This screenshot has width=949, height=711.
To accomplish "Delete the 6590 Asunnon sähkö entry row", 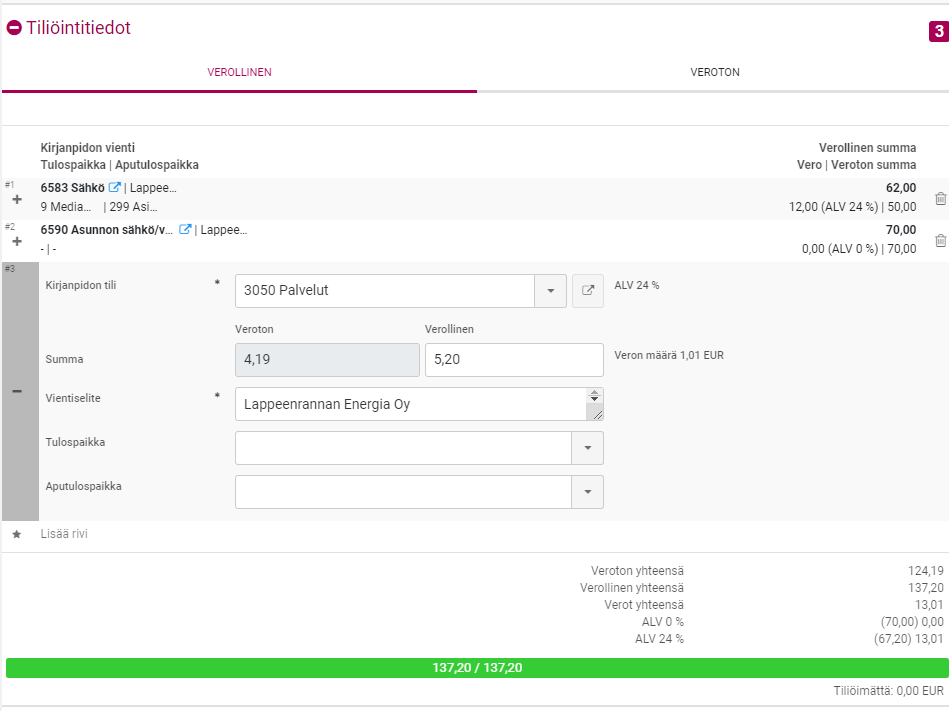I will (940, 241).
